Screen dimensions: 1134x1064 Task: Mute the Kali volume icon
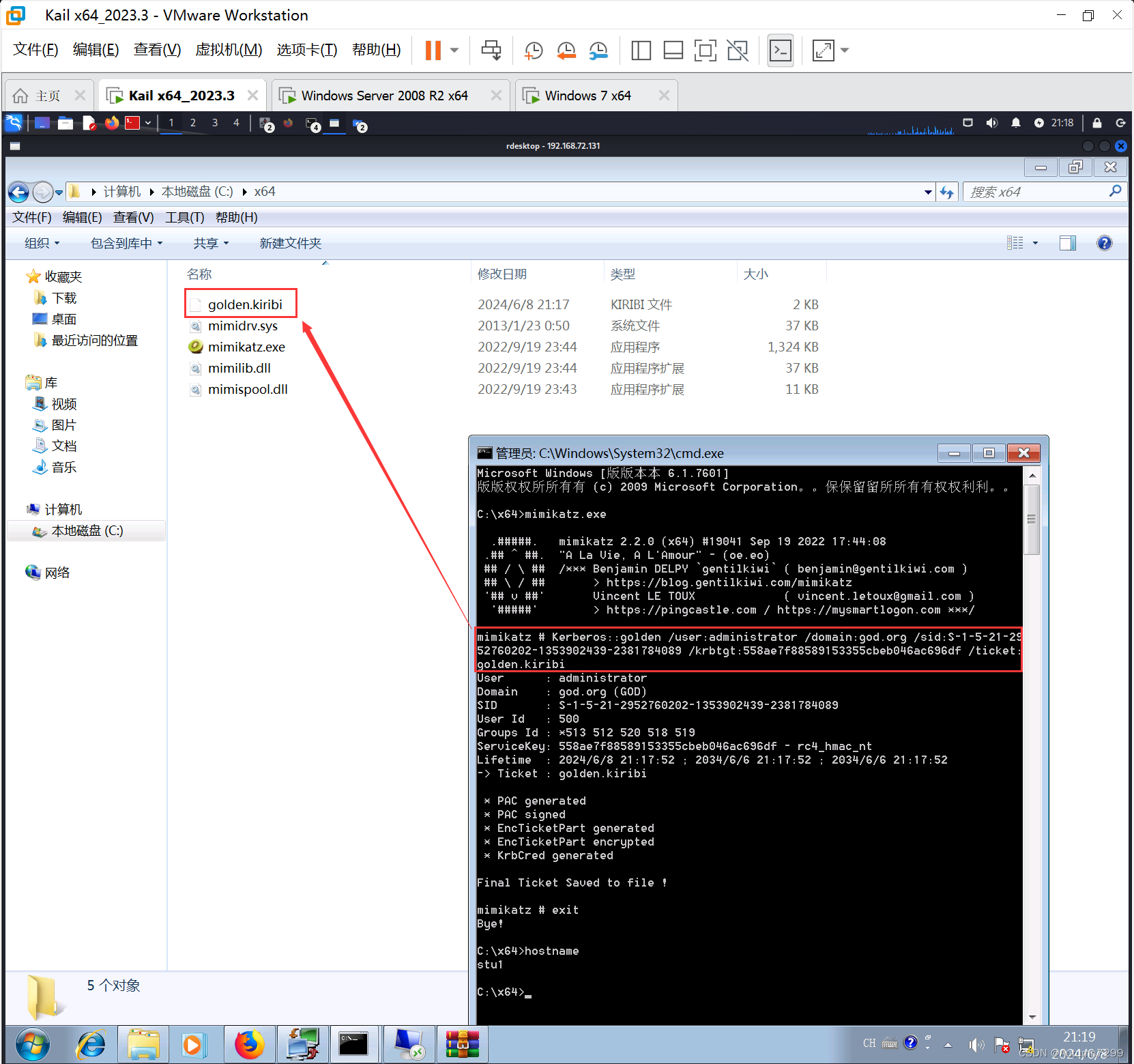pyautogui.click(x=991, y=123)
